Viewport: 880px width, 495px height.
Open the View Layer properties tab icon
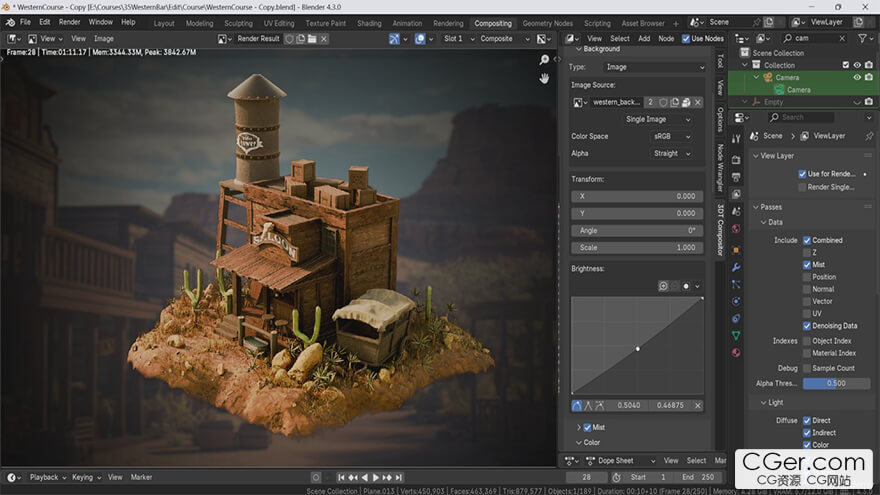coord(736,194)
